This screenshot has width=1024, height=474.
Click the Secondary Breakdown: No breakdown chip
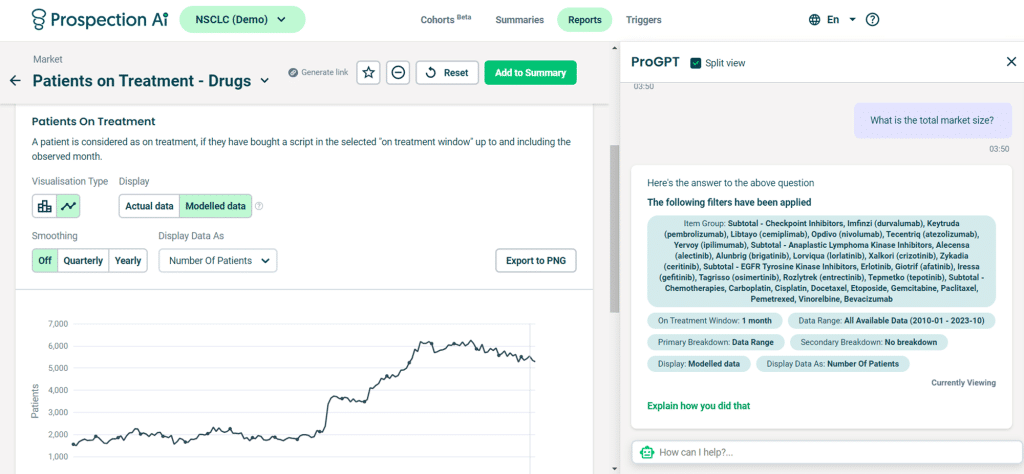point(869,342)
